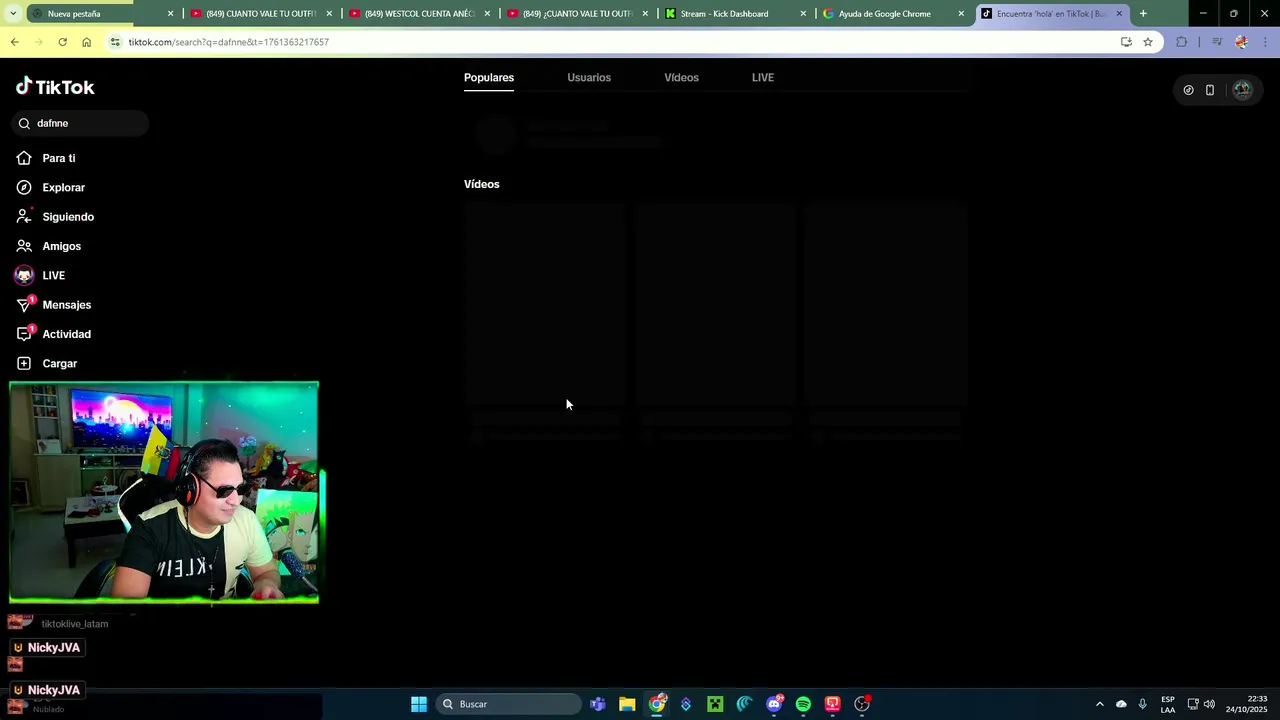Click the 'Vídeos' section heading
The width and height of the screenshot is (1280, 720).
pyautogui.click(x=481, y=184)
